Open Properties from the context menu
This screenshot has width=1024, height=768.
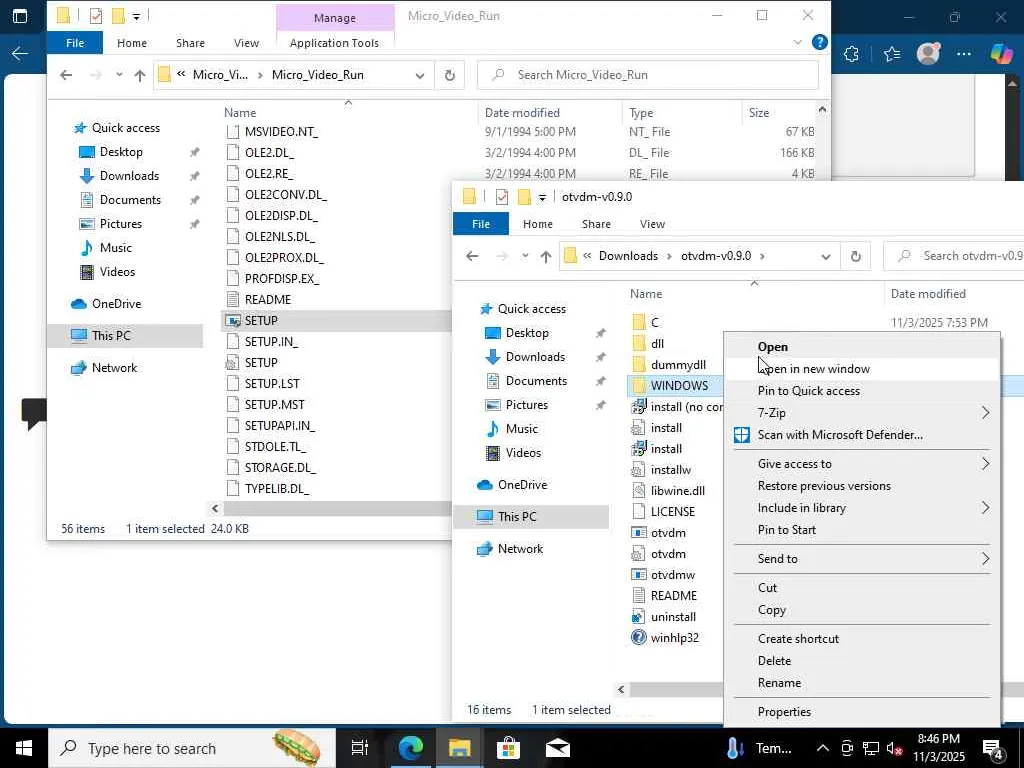coord(861,712)
